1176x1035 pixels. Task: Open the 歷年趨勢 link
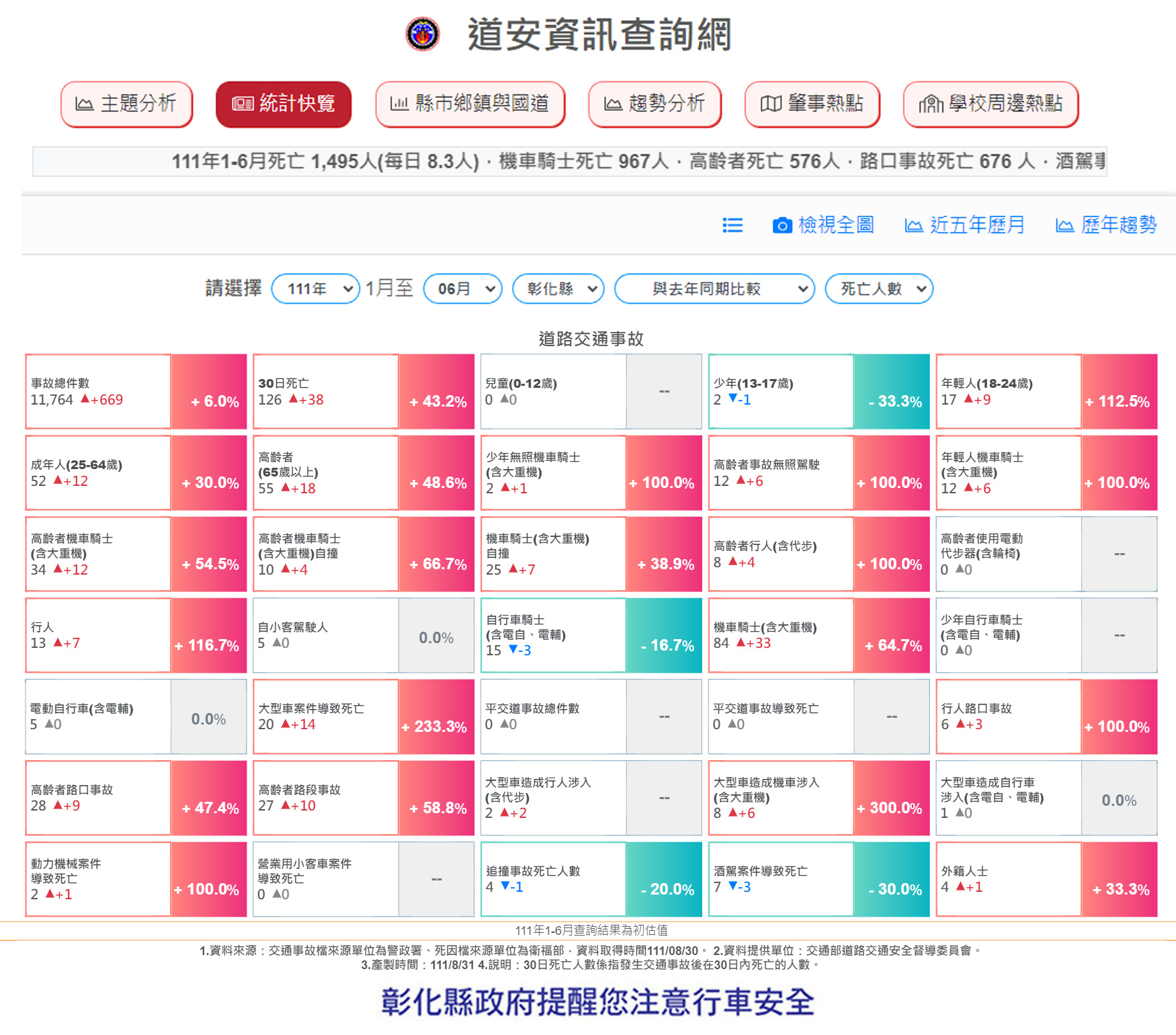(x=1118, y=225)
